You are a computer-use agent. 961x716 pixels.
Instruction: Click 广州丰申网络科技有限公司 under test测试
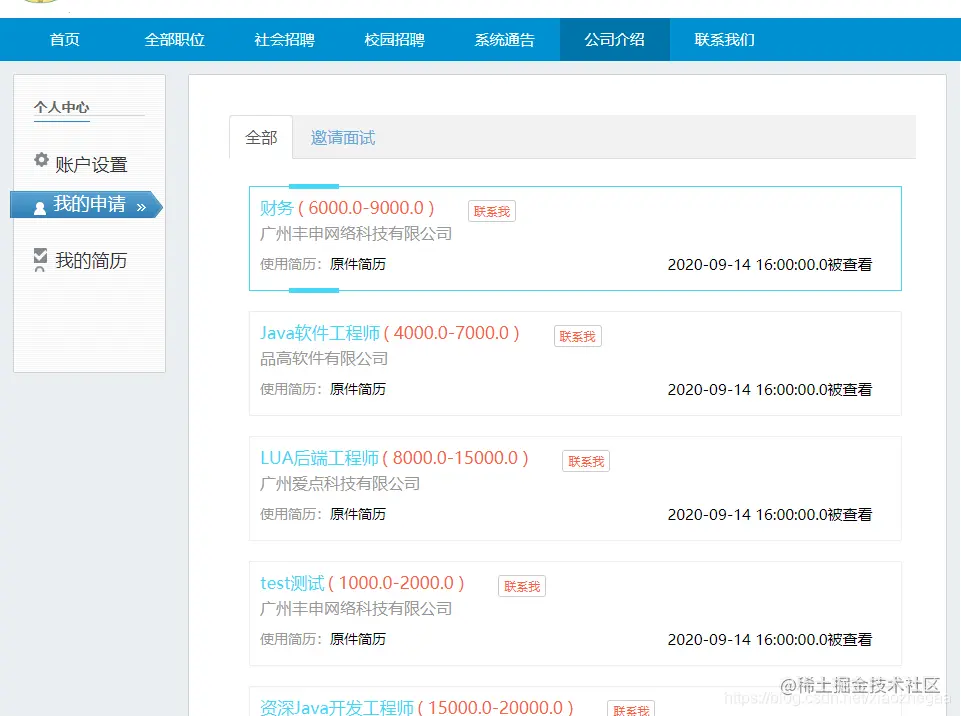tap(355, 609)
